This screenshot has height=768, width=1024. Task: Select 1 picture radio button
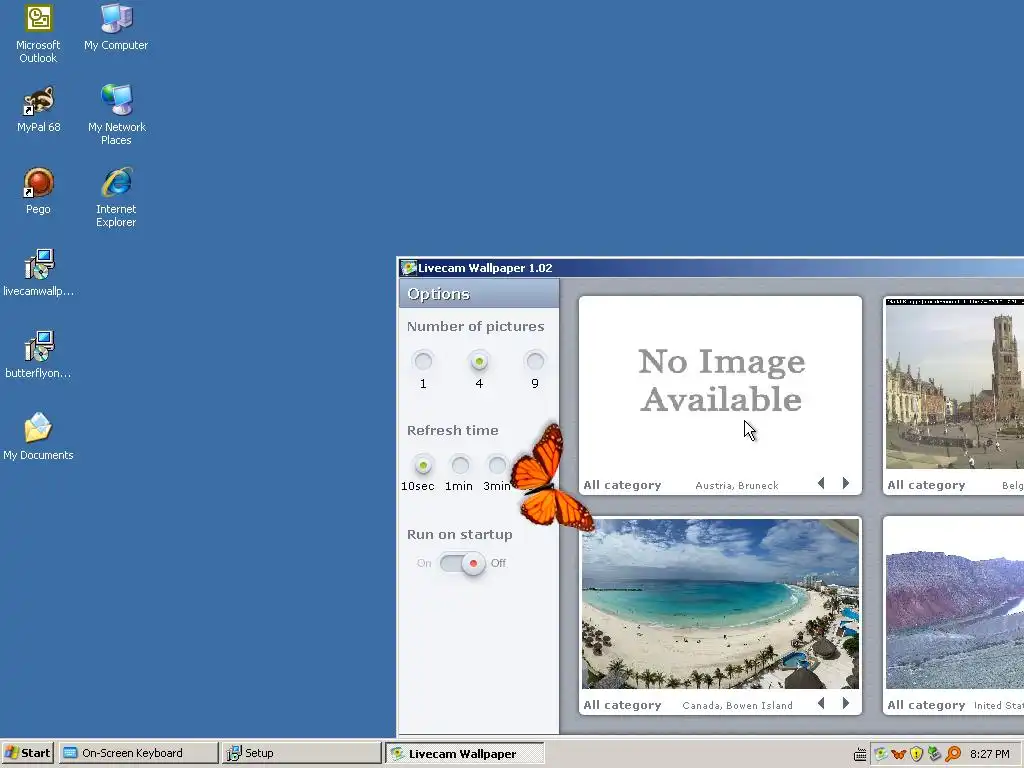(x=423, y=361)
